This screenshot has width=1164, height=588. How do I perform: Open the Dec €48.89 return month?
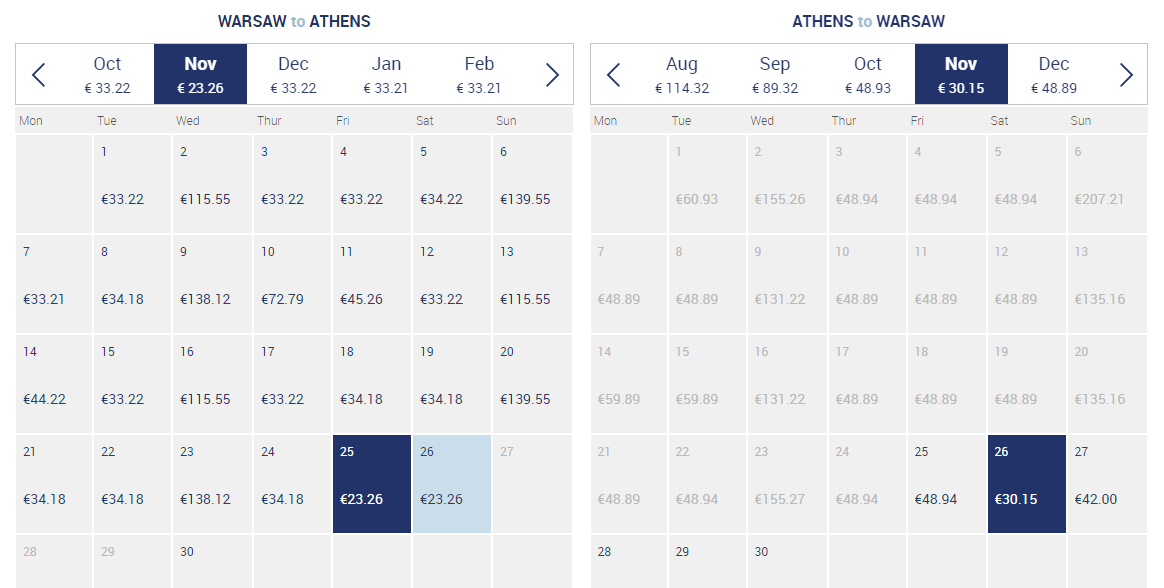click(x=1053, y=74)
